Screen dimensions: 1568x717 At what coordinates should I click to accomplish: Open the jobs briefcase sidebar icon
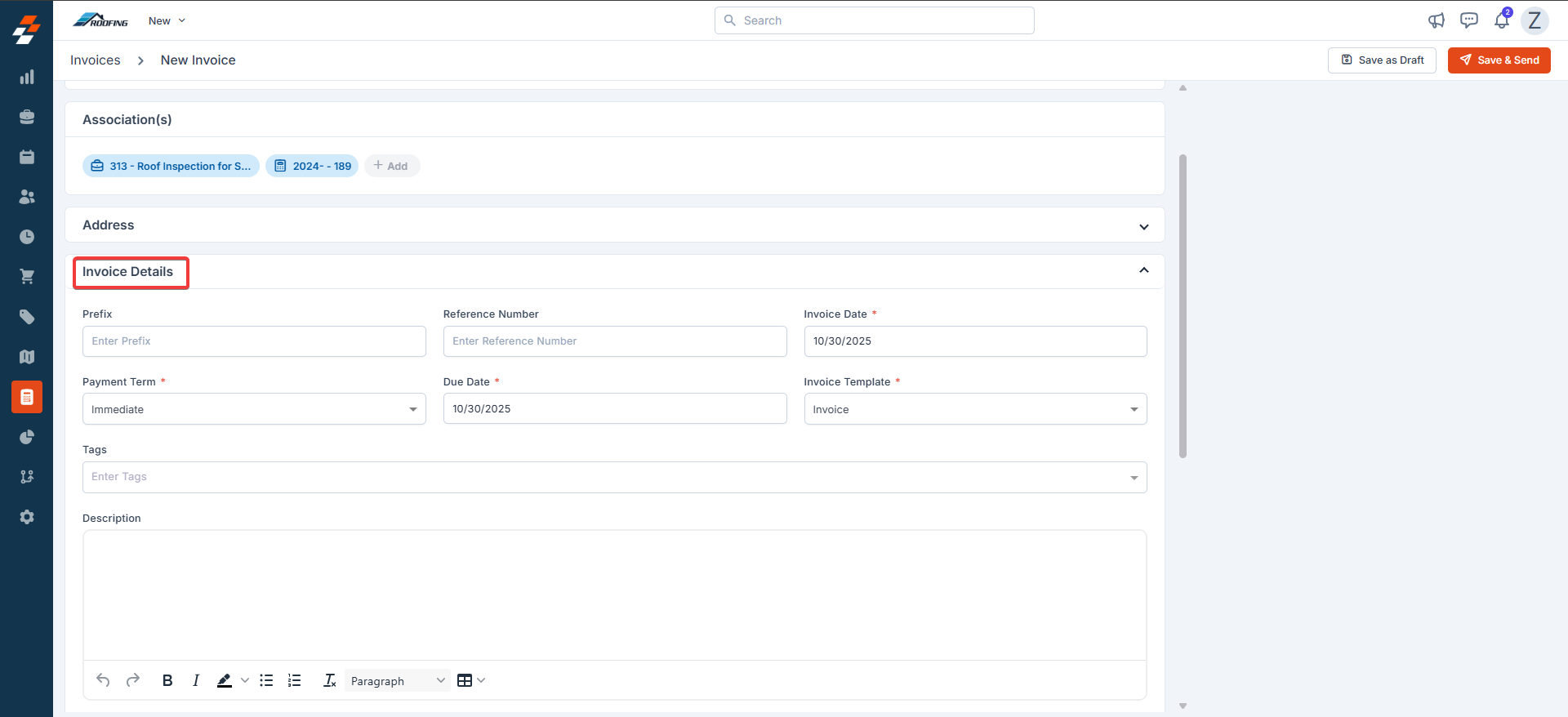click(x=27, y=117)
